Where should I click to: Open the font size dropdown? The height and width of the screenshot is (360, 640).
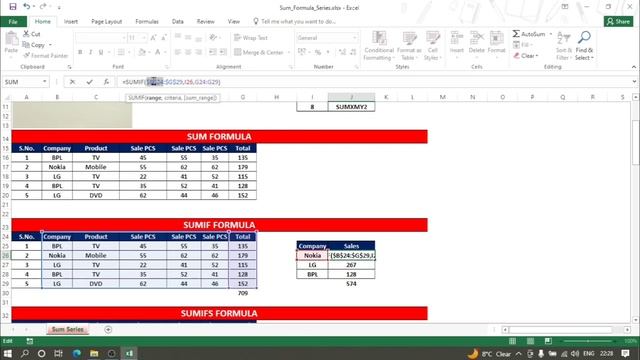(x=144, y=38)
